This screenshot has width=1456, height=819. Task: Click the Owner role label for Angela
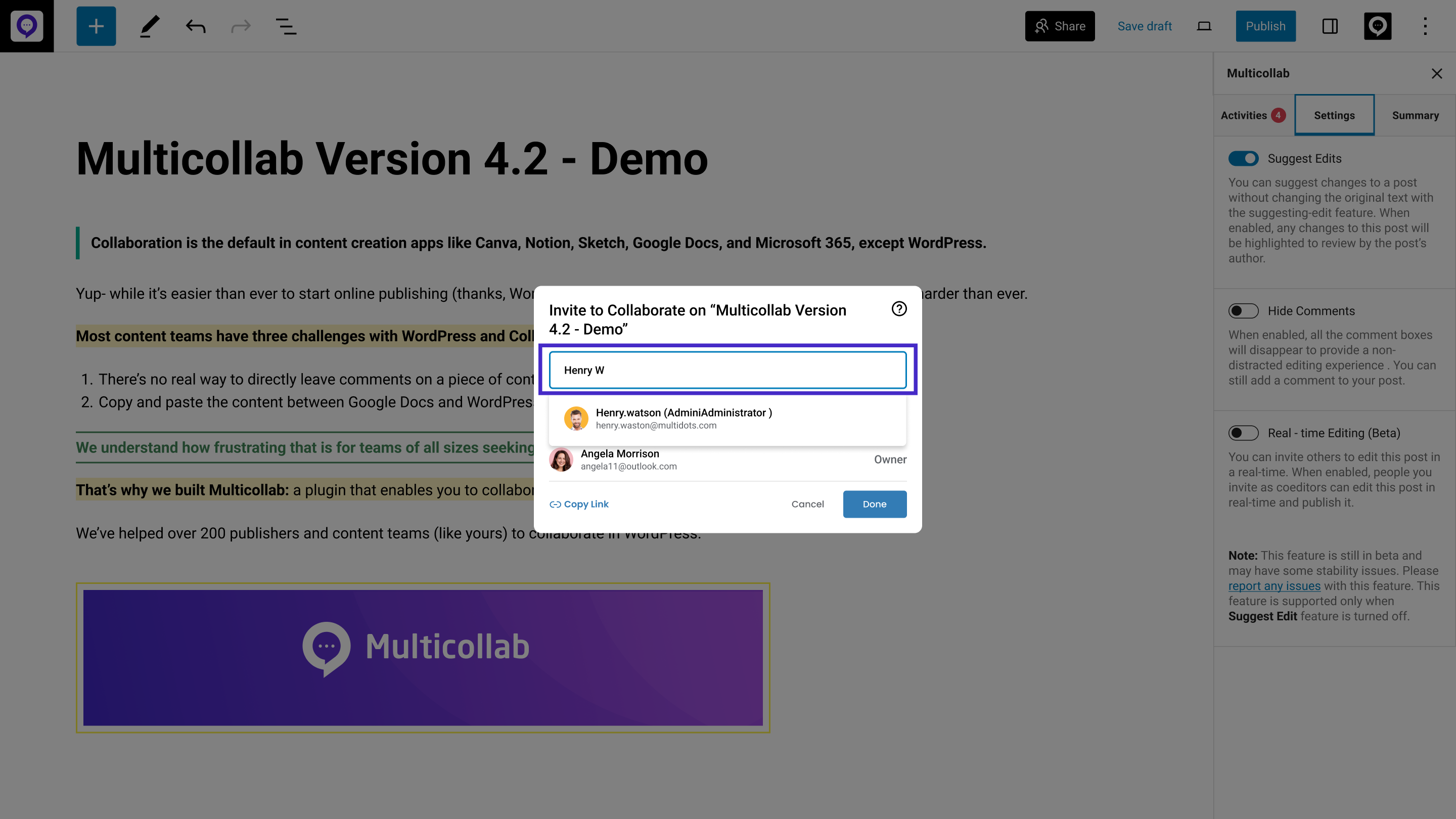(890, 460)
